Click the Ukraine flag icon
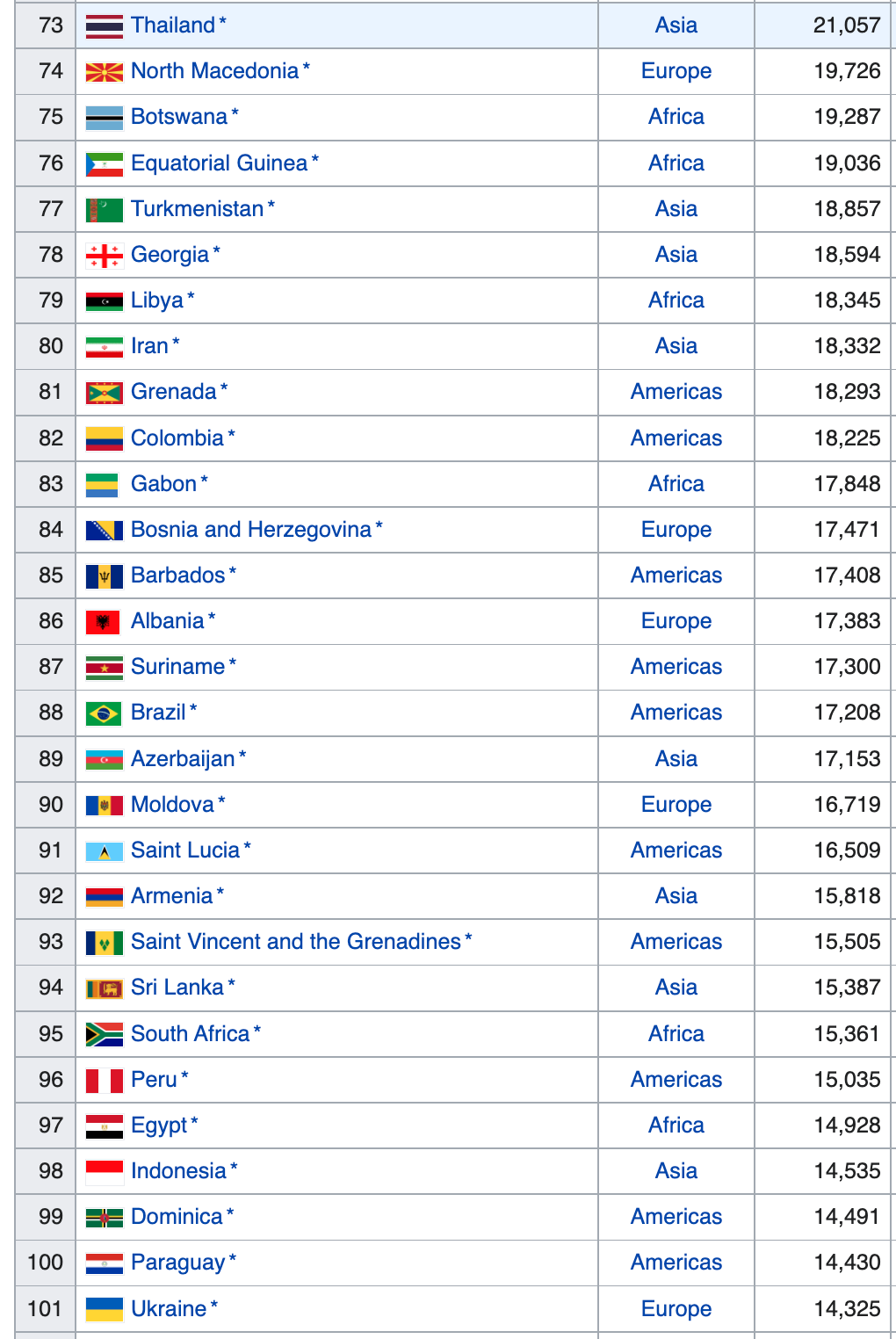 [x=104, y=1309]
